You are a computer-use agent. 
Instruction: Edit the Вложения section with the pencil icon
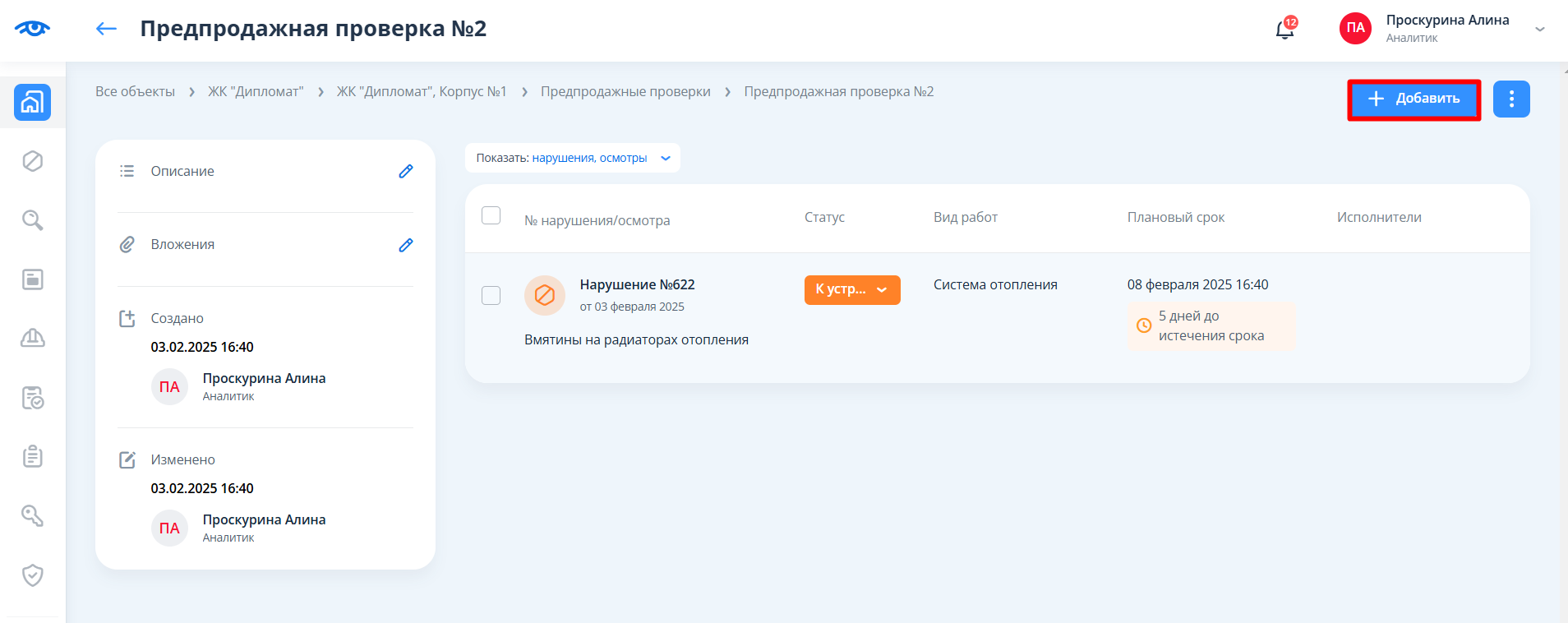coord(405,245)
